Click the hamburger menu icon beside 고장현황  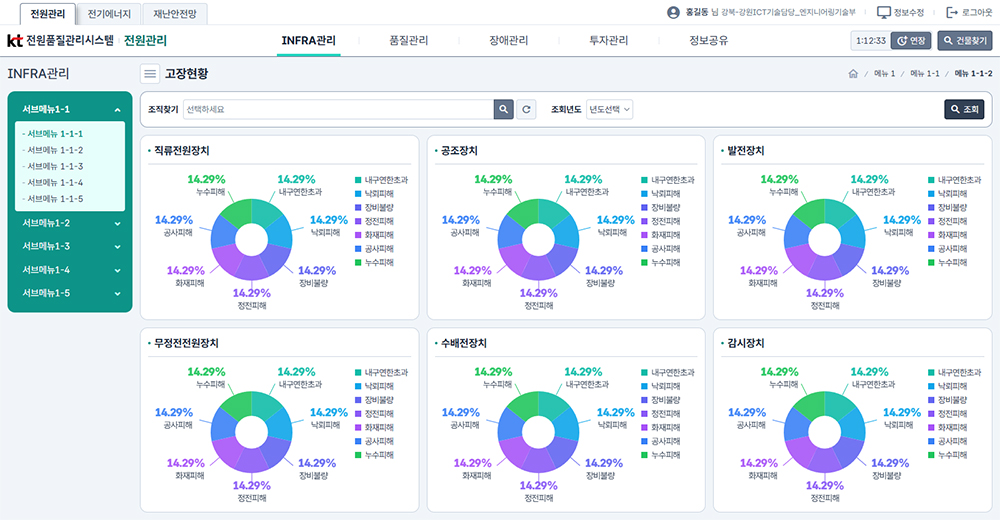(150, 73)
